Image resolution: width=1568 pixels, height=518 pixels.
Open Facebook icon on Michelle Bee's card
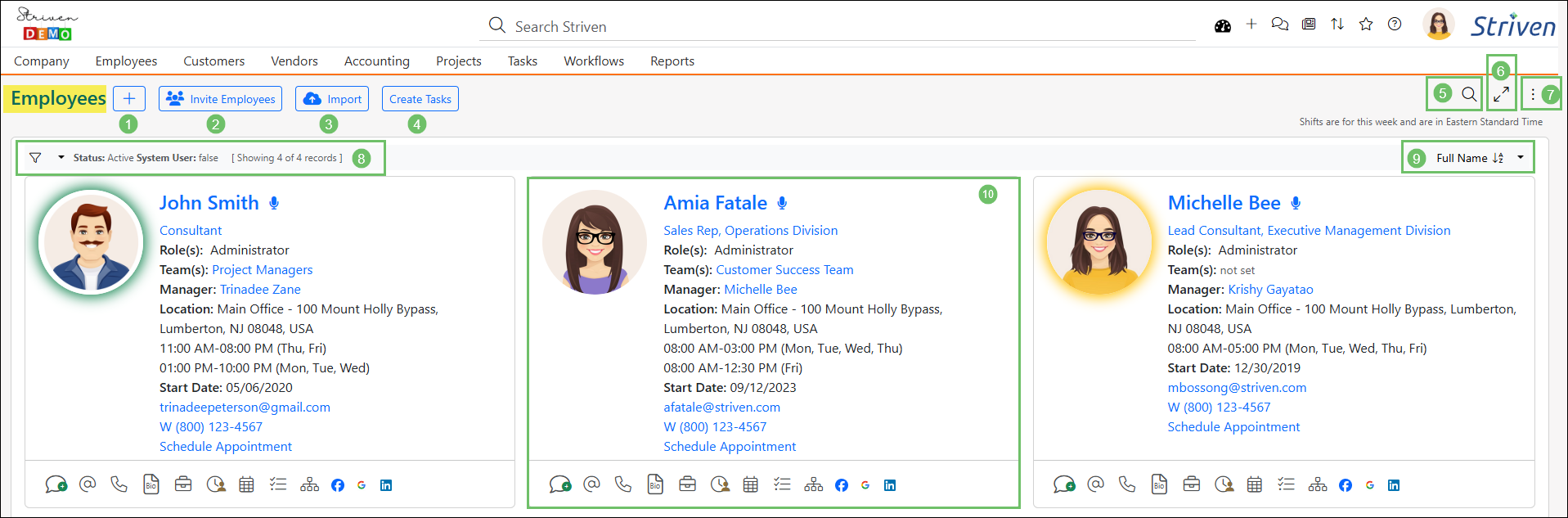1346,485
